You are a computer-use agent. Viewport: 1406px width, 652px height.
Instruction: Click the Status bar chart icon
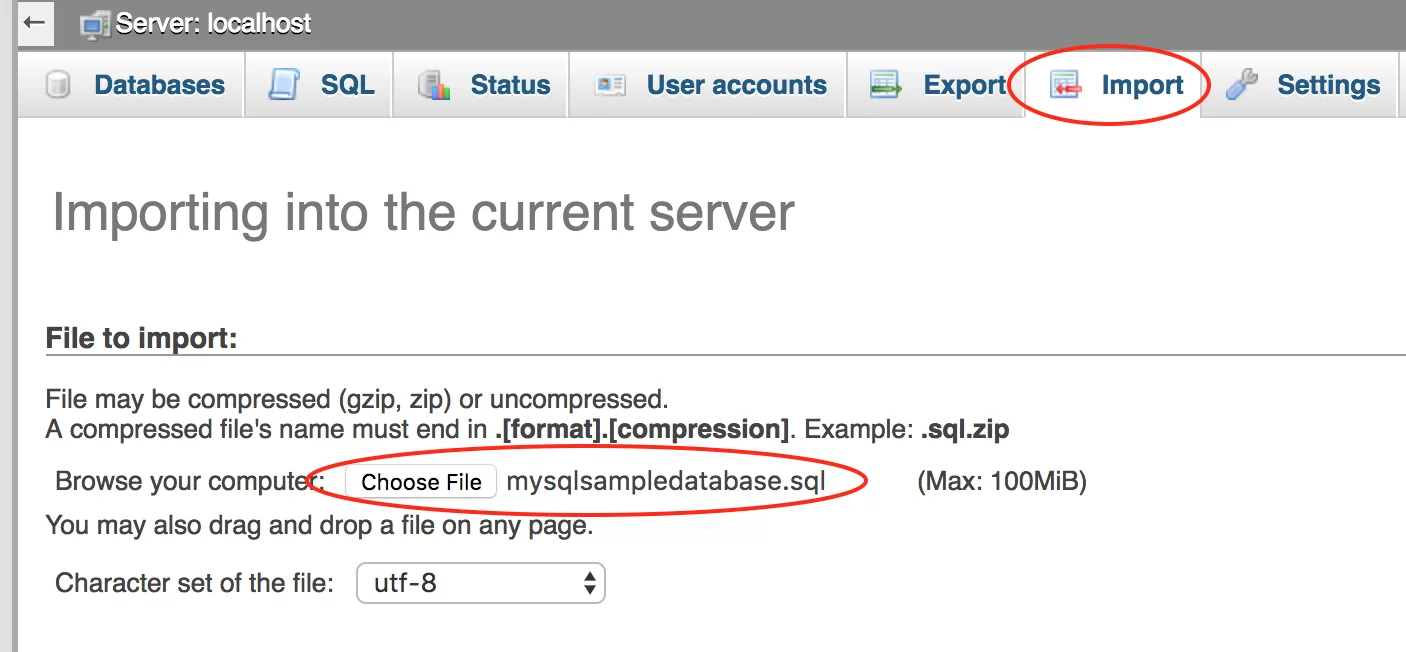434,86
